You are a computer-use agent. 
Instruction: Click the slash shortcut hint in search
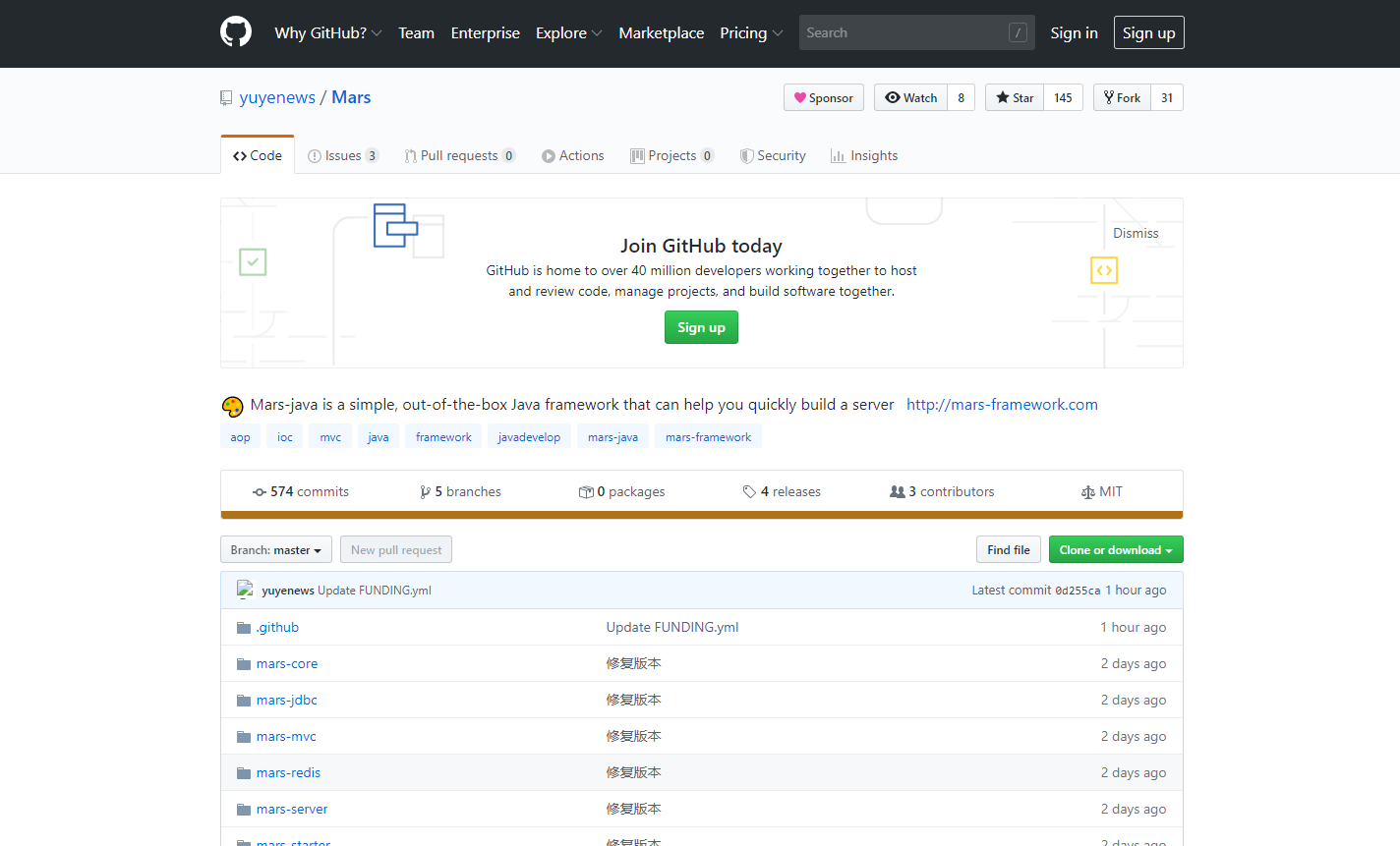1019,32
